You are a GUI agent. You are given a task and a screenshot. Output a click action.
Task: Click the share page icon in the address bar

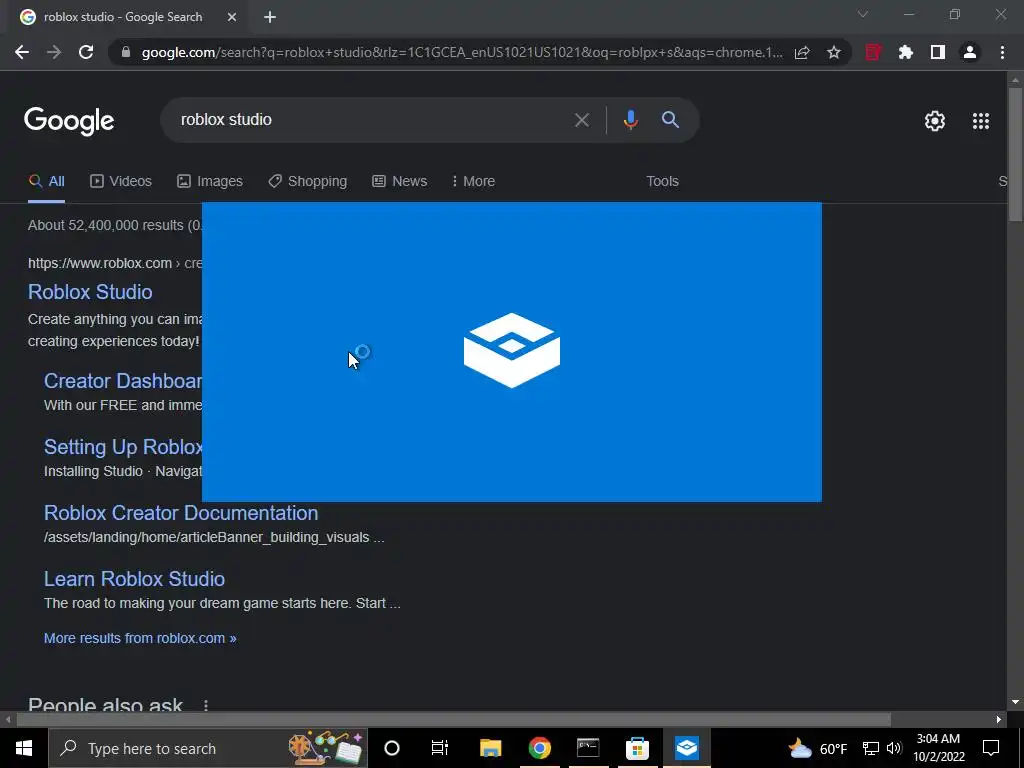802,52
